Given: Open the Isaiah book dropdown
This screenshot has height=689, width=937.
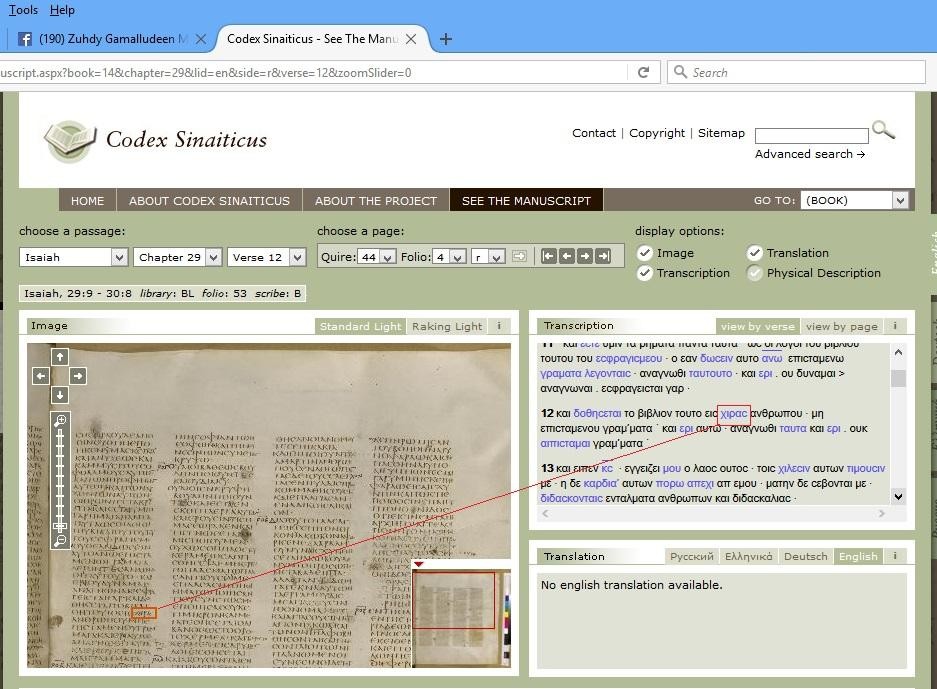Looking at the screenshot, I should pos(74,257).
